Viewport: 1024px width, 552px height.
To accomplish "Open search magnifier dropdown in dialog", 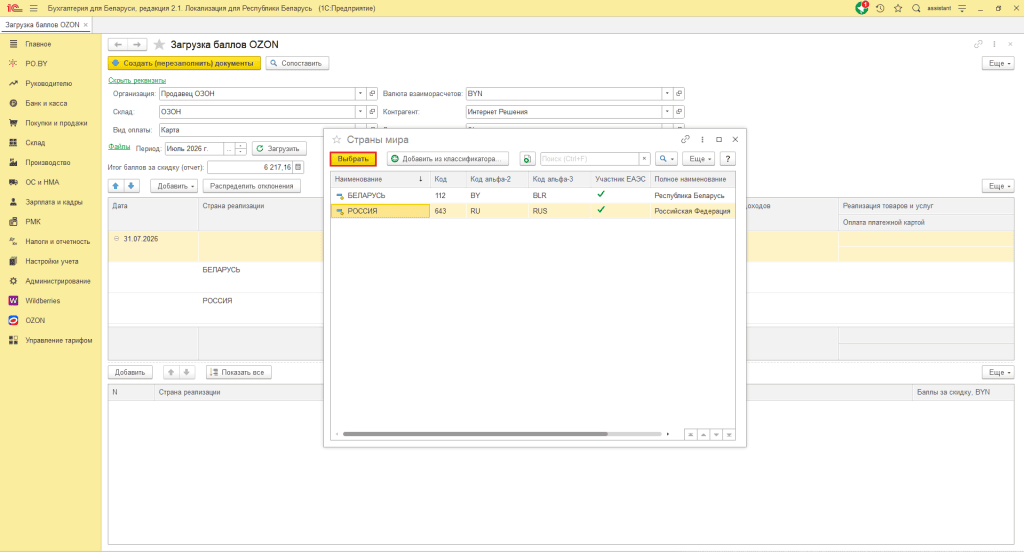I will click(x=665, y=159).
